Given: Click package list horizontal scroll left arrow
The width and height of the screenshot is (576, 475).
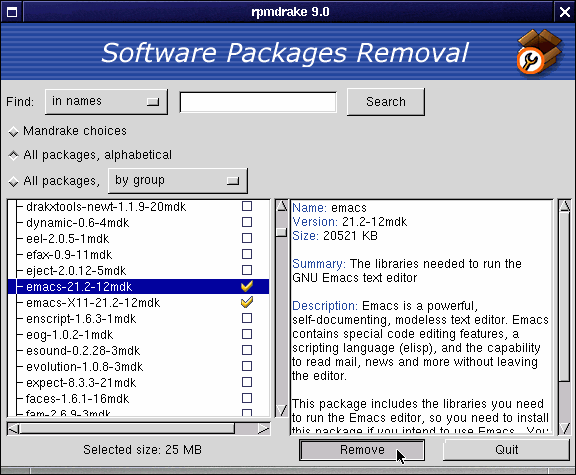Looking at the screenshot, I should [14, 429].
